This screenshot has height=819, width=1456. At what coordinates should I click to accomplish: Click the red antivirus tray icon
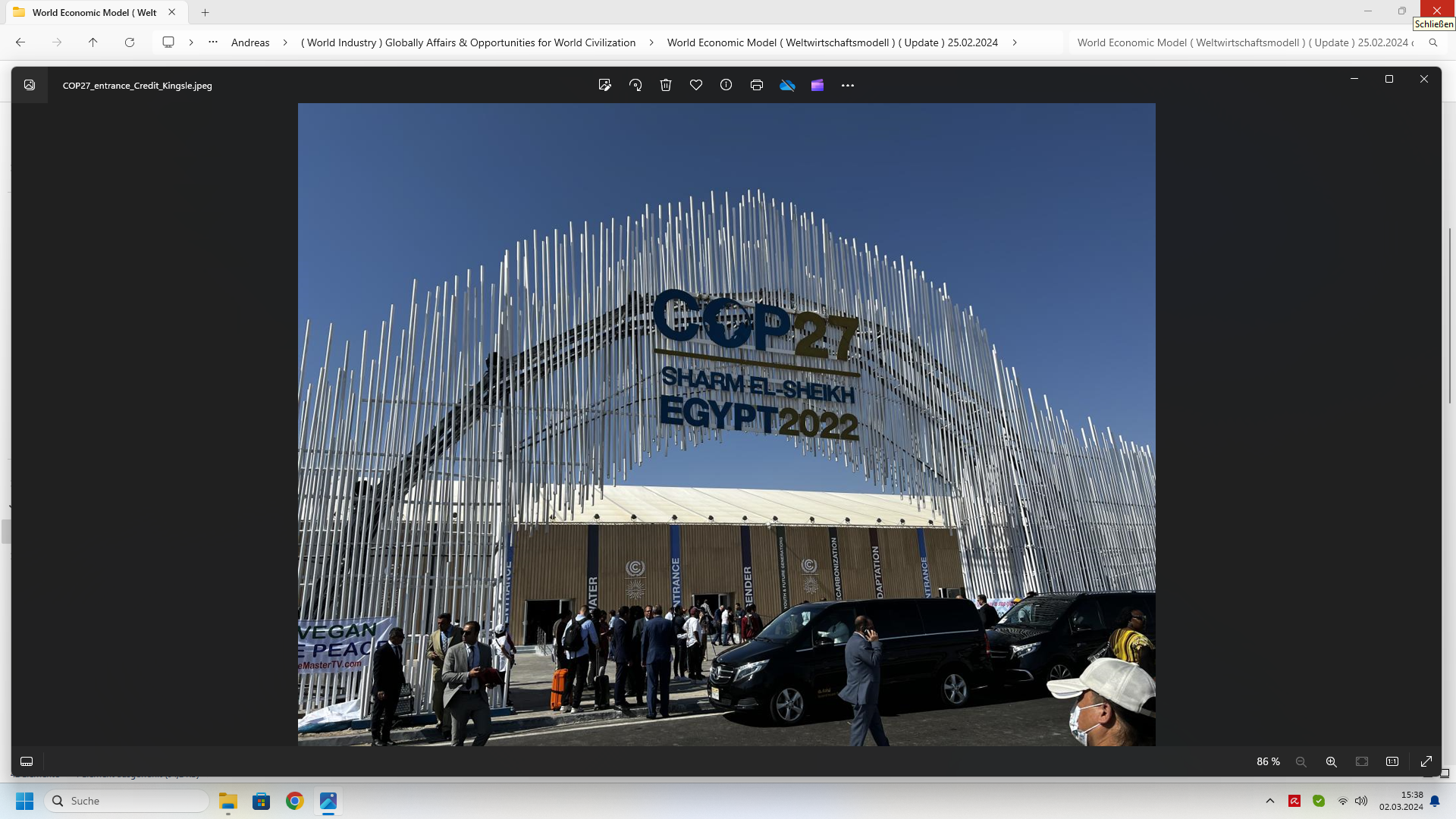coord(1294,801)
